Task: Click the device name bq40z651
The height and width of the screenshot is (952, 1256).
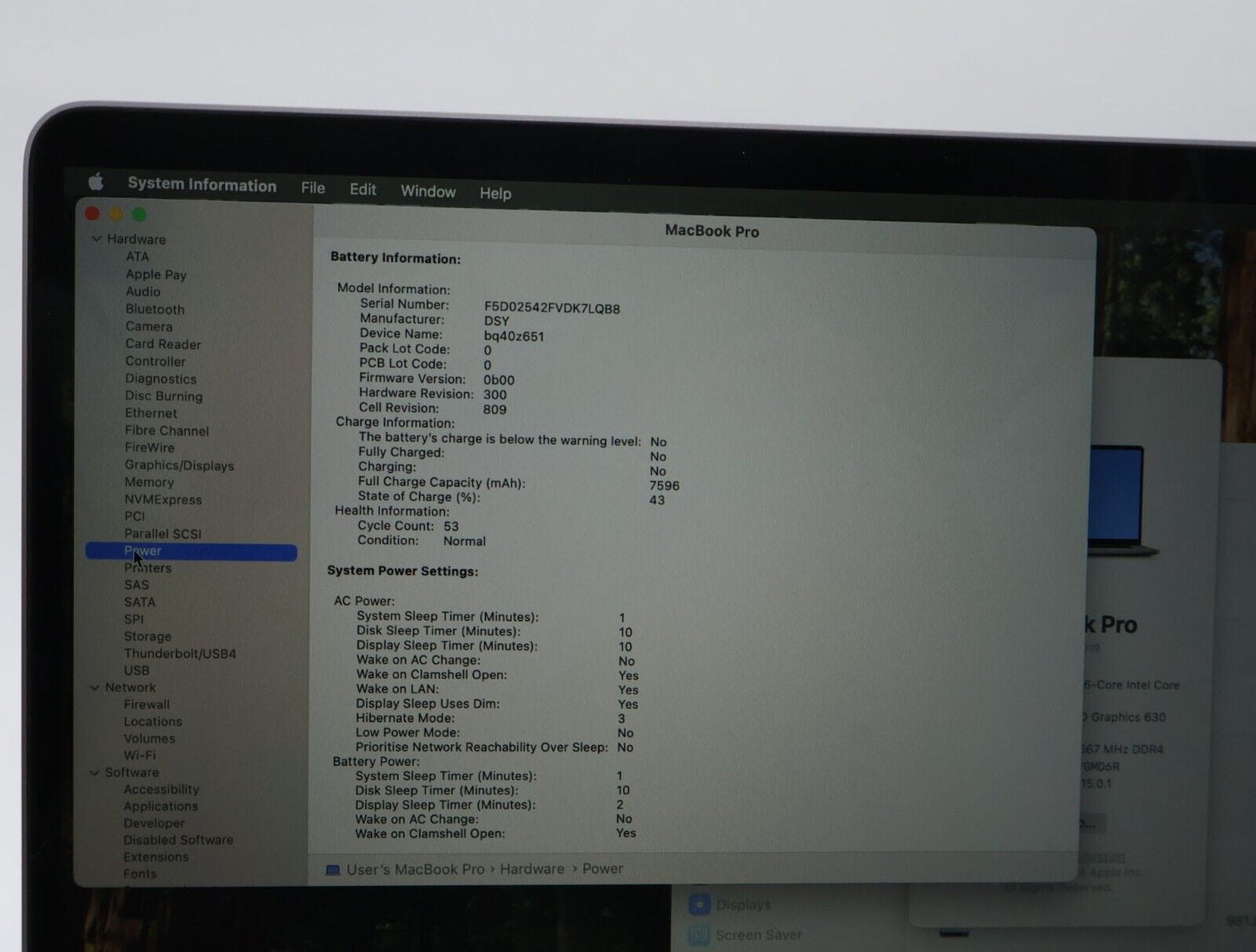Action: point(514,336)
